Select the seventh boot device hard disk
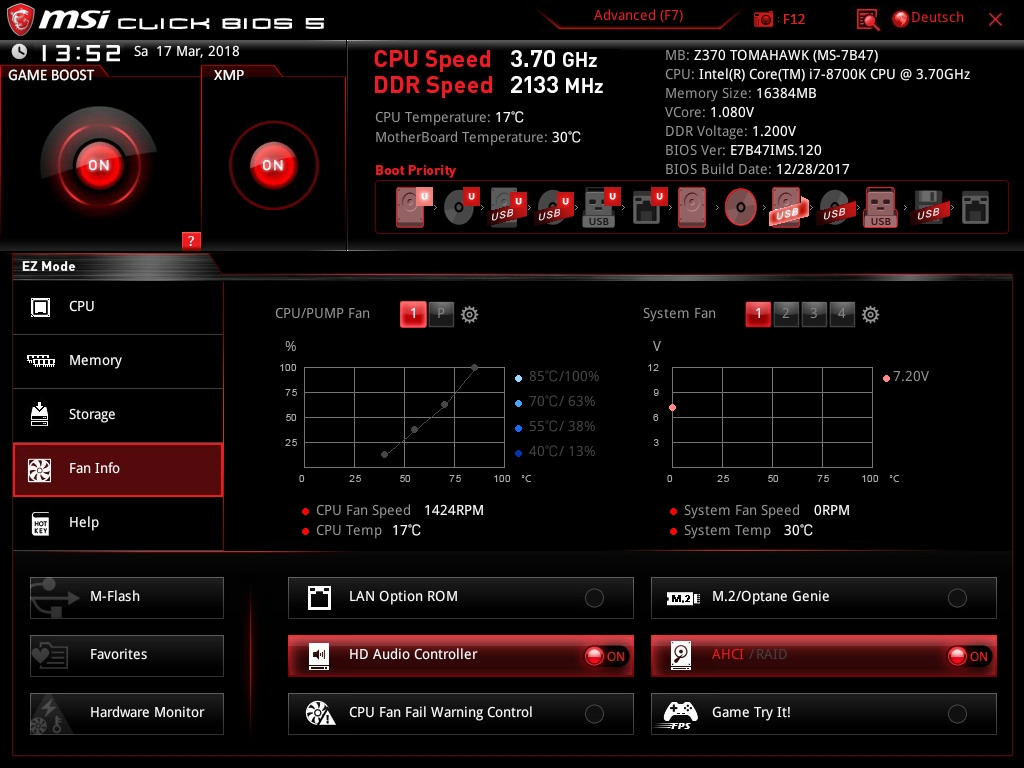The height and width of the screenshot is (768, 1024). [x=692, y=208]
